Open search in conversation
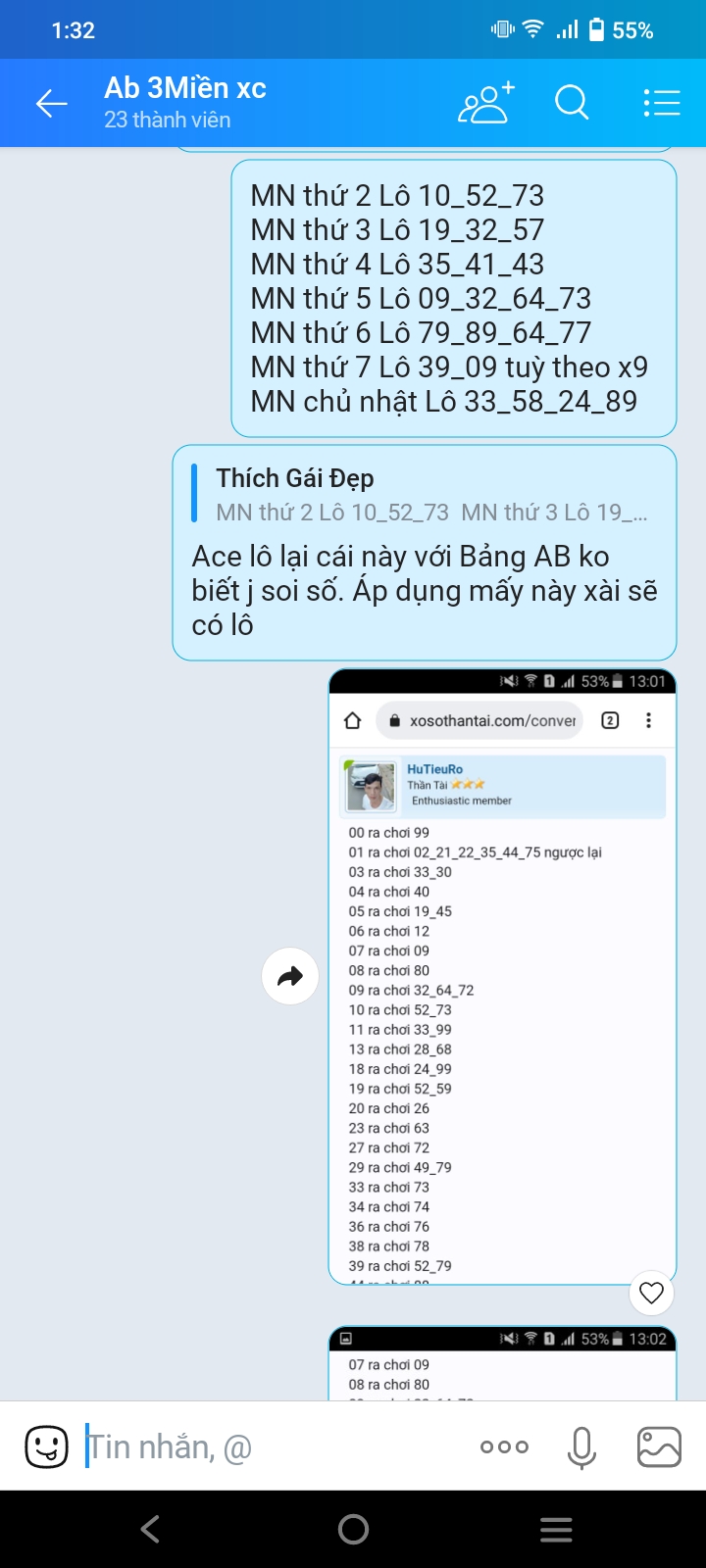Image resolution: width=706 pixels, height=1568 pixels. tap(572, 102)
